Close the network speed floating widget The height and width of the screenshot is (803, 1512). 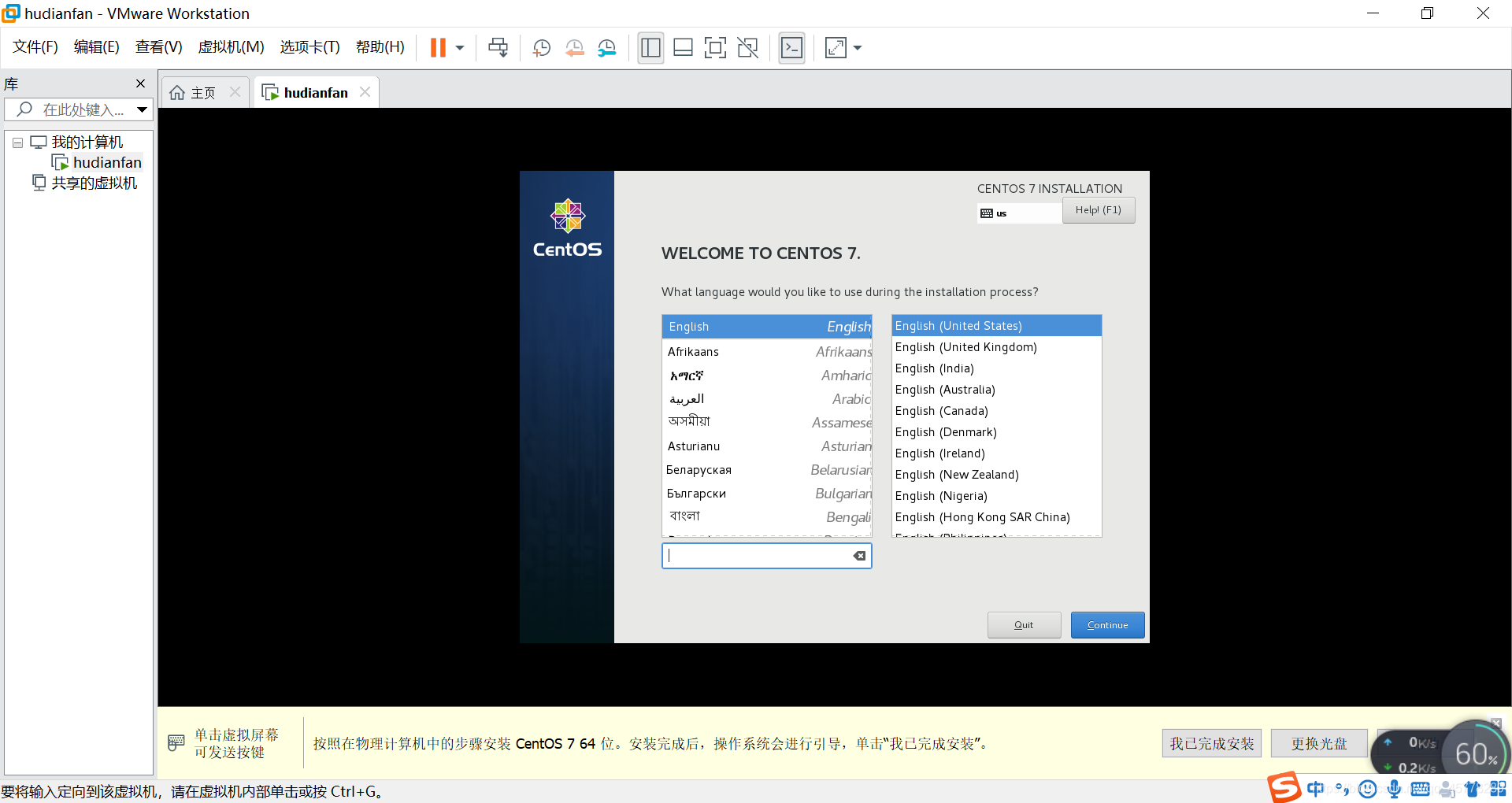coord(1496,723)
